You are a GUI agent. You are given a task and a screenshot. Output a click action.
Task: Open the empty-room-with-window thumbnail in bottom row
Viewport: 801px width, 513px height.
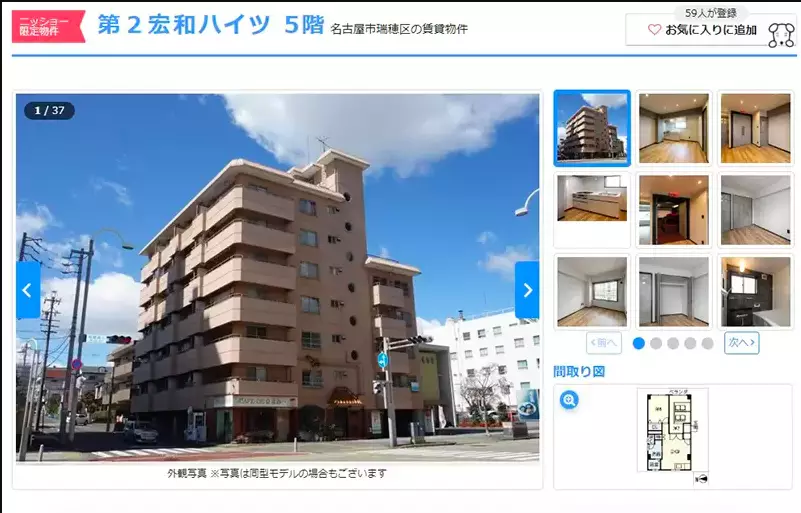pos(592,291)
